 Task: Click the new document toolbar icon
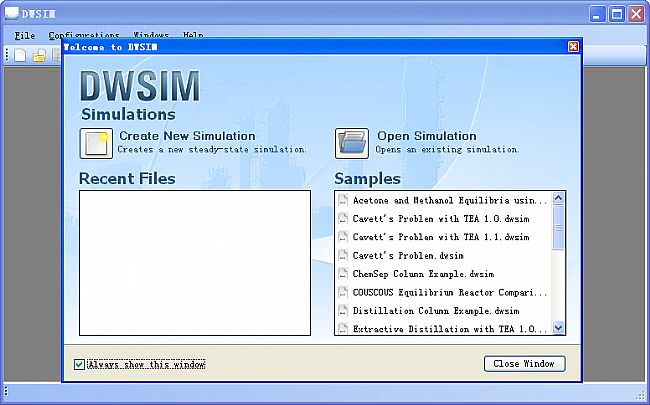20,55
